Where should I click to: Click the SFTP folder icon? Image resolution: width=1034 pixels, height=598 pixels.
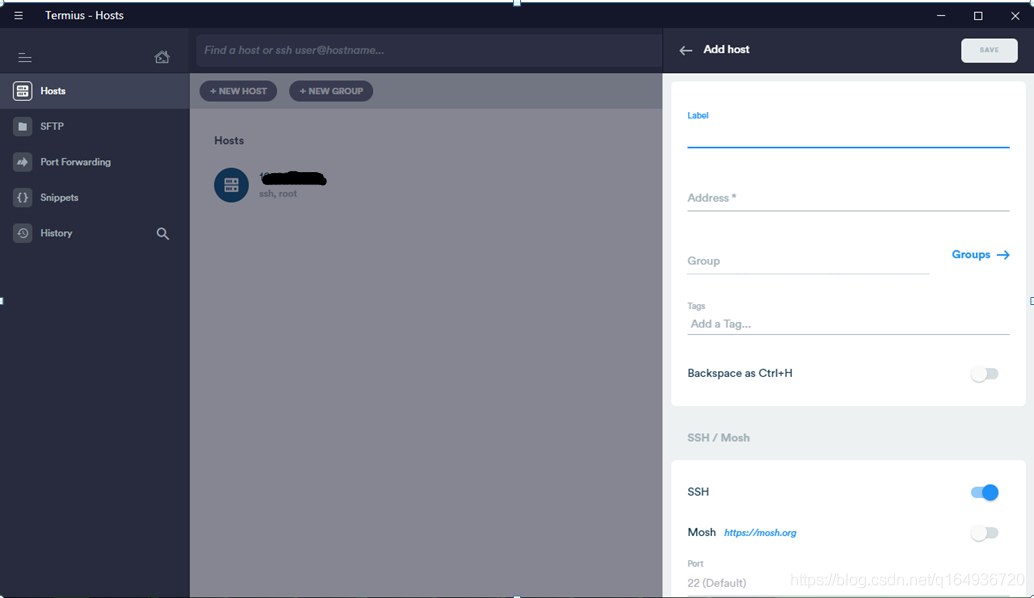coord(22,126)
